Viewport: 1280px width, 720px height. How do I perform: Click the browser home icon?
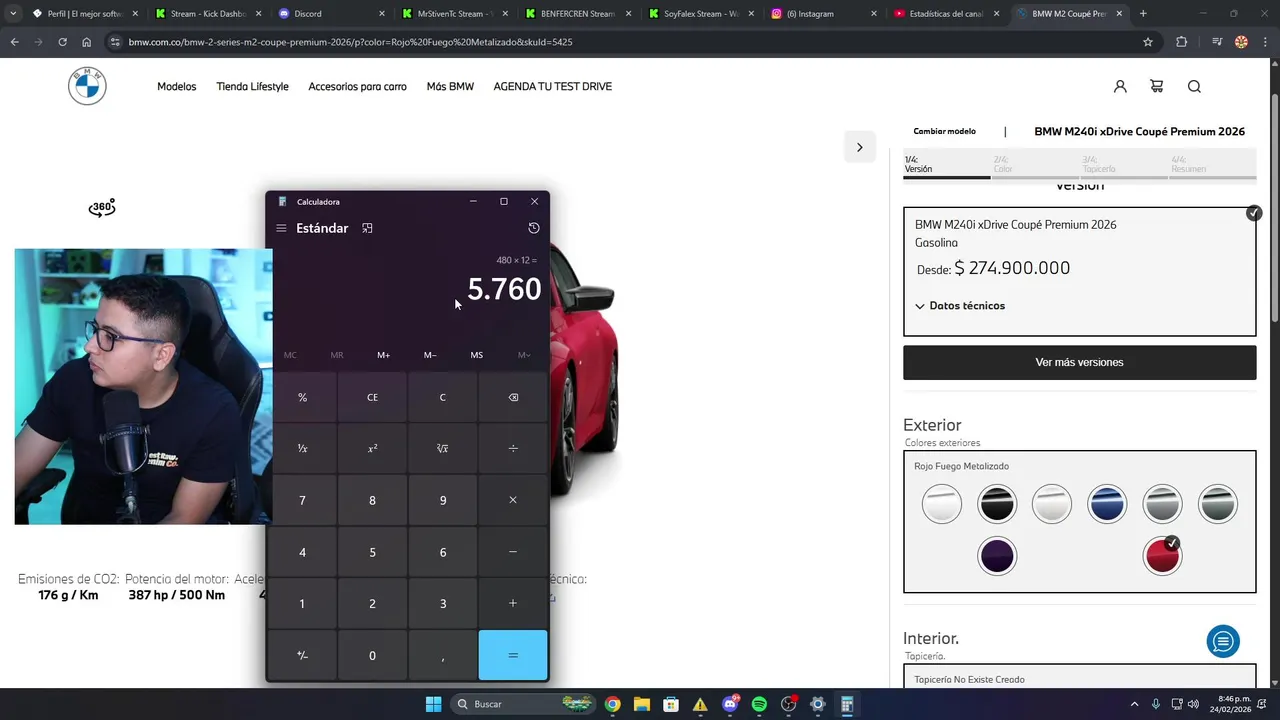pyautogui.click(x=86, y=42)
